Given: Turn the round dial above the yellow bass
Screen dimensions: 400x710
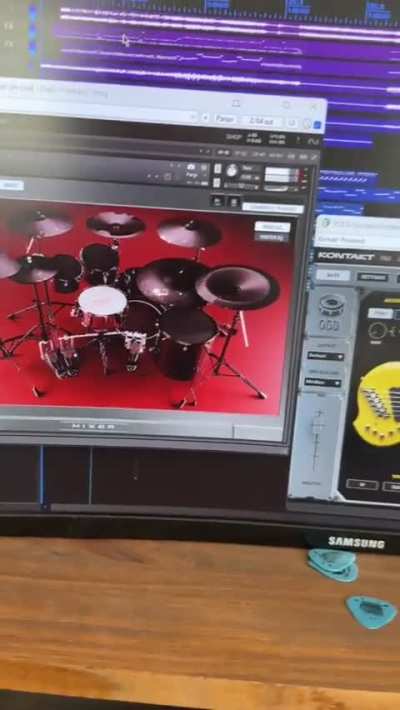Looking at the screenshot, I should click(377, 332).
